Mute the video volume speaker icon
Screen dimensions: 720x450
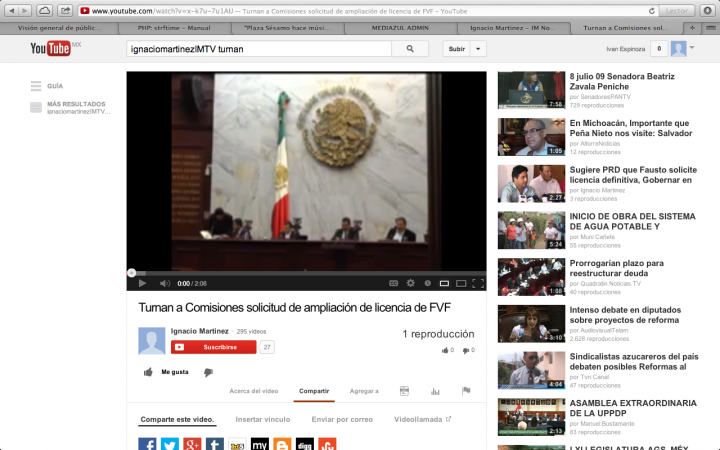(162, 284)
